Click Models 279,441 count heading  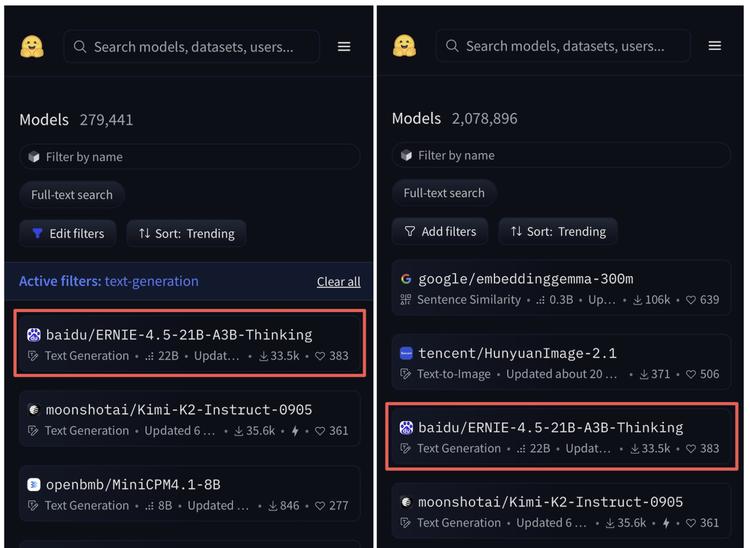coord(77,120)
